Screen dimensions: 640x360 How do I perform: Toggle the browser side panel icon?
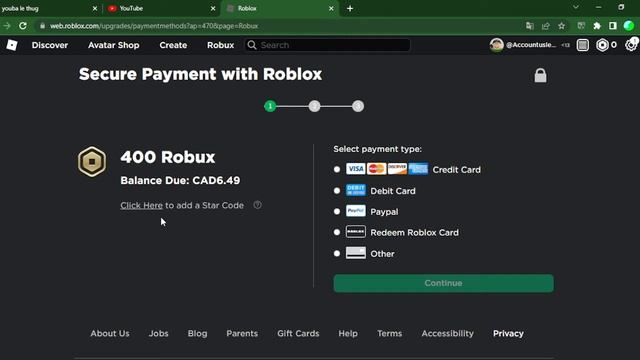[x=613, y=26]
